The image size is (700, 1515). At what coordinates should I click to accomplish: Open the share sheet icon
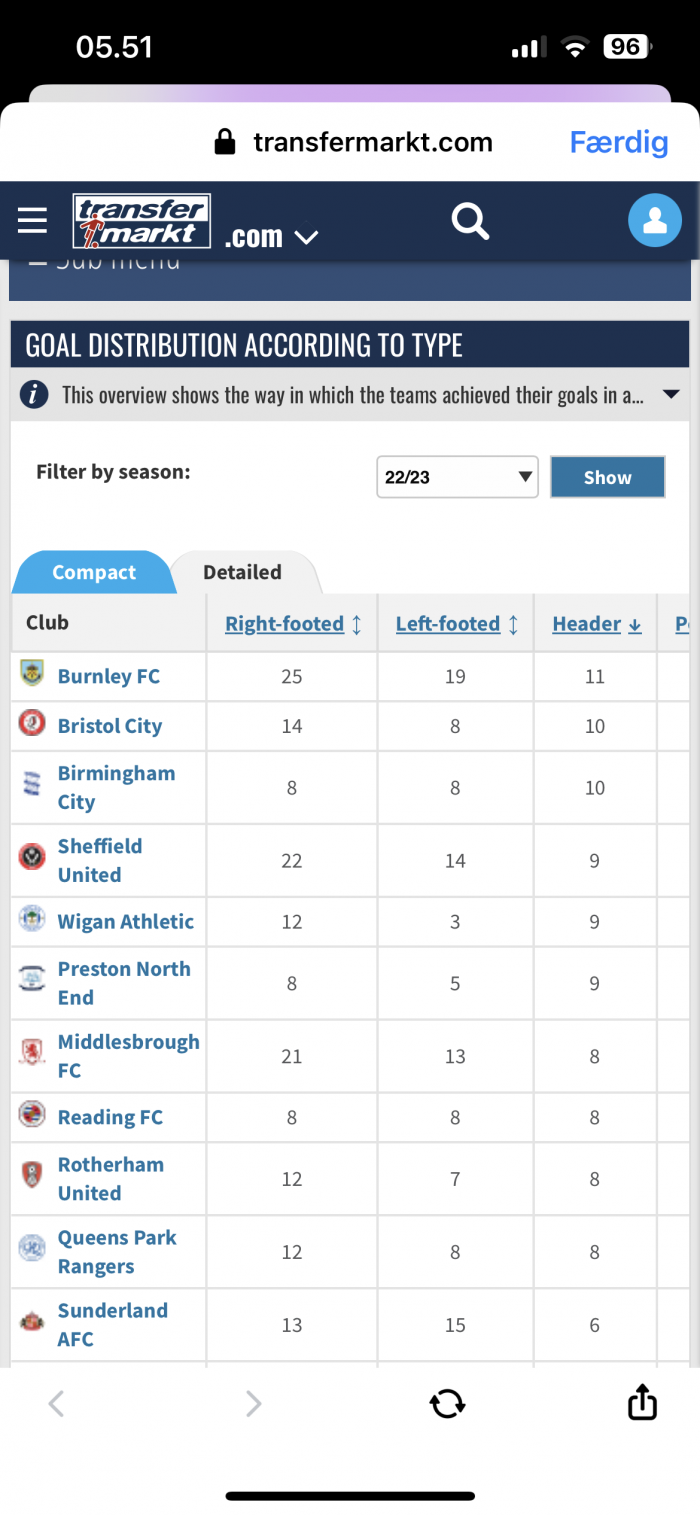[642, 1402]
